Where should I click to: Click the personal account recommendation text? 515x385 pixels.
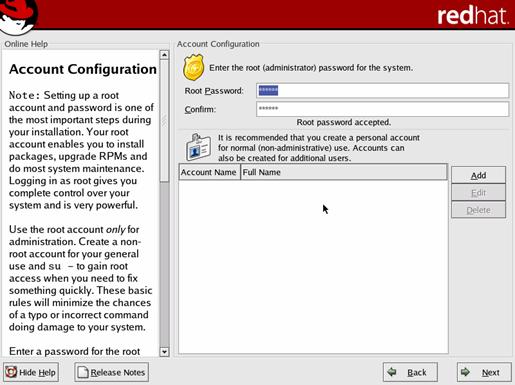(x=319, y=148)
